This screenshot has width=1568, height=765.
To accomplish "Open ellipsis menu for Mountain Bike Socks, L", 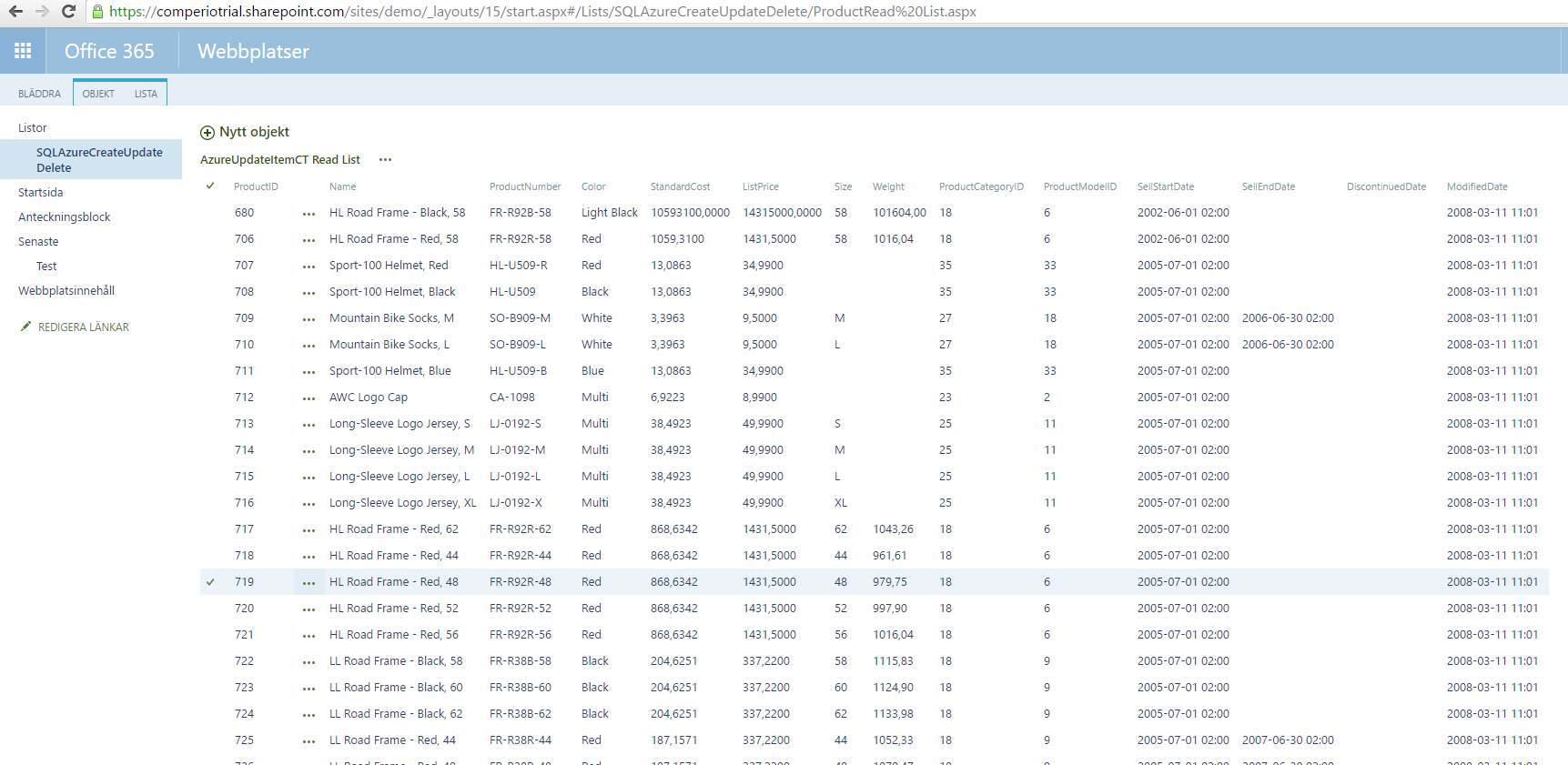I will (309, 346).
